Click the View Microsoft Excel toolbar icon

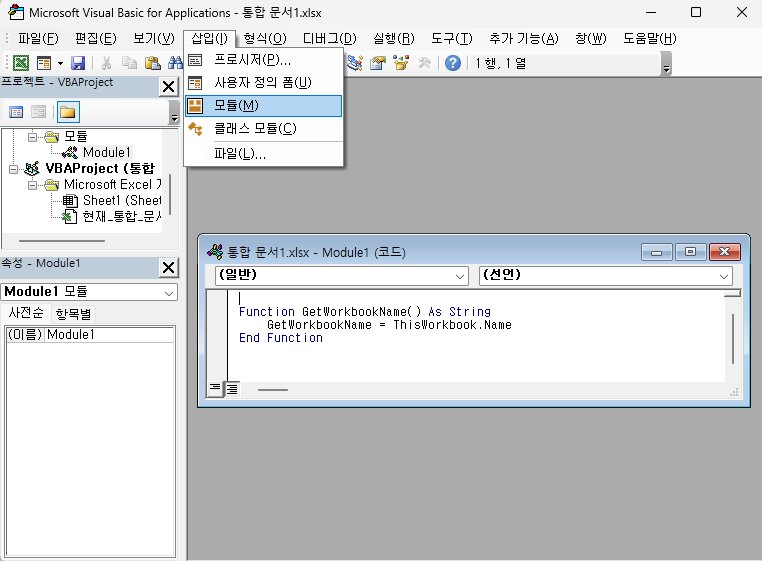click(20, 63)
